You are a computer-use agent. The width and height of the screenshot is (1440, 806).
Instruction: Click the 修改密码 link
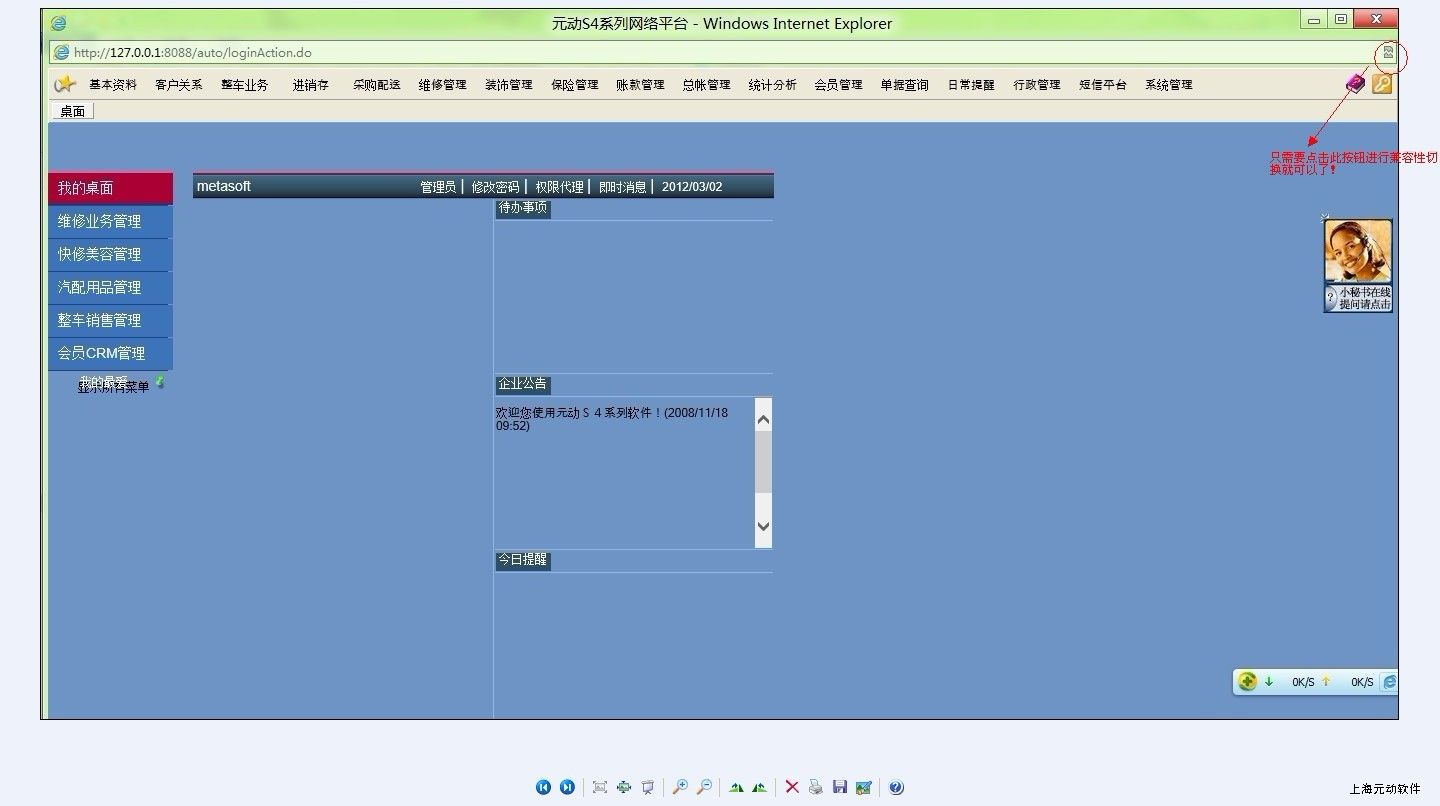tap(495, 187)
